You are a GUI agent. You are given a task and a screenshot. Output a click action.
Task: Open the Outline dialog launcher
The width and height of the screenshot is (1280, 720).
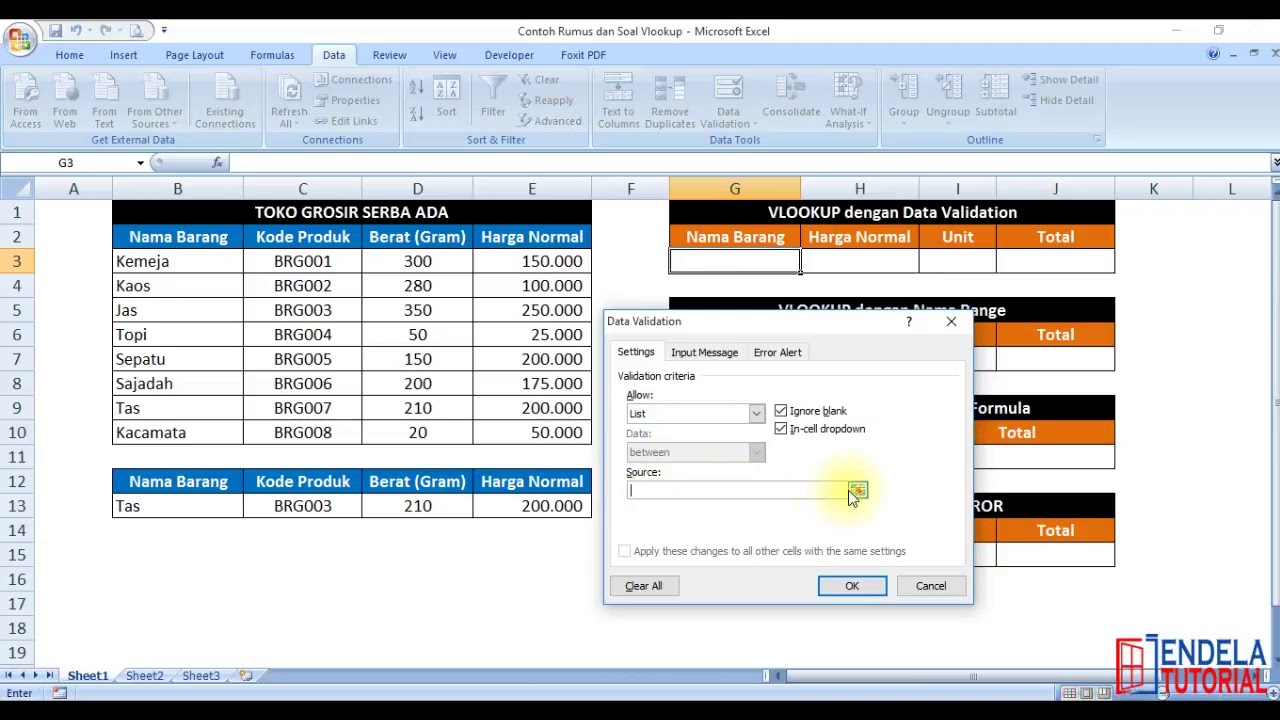pos(1097,140)
